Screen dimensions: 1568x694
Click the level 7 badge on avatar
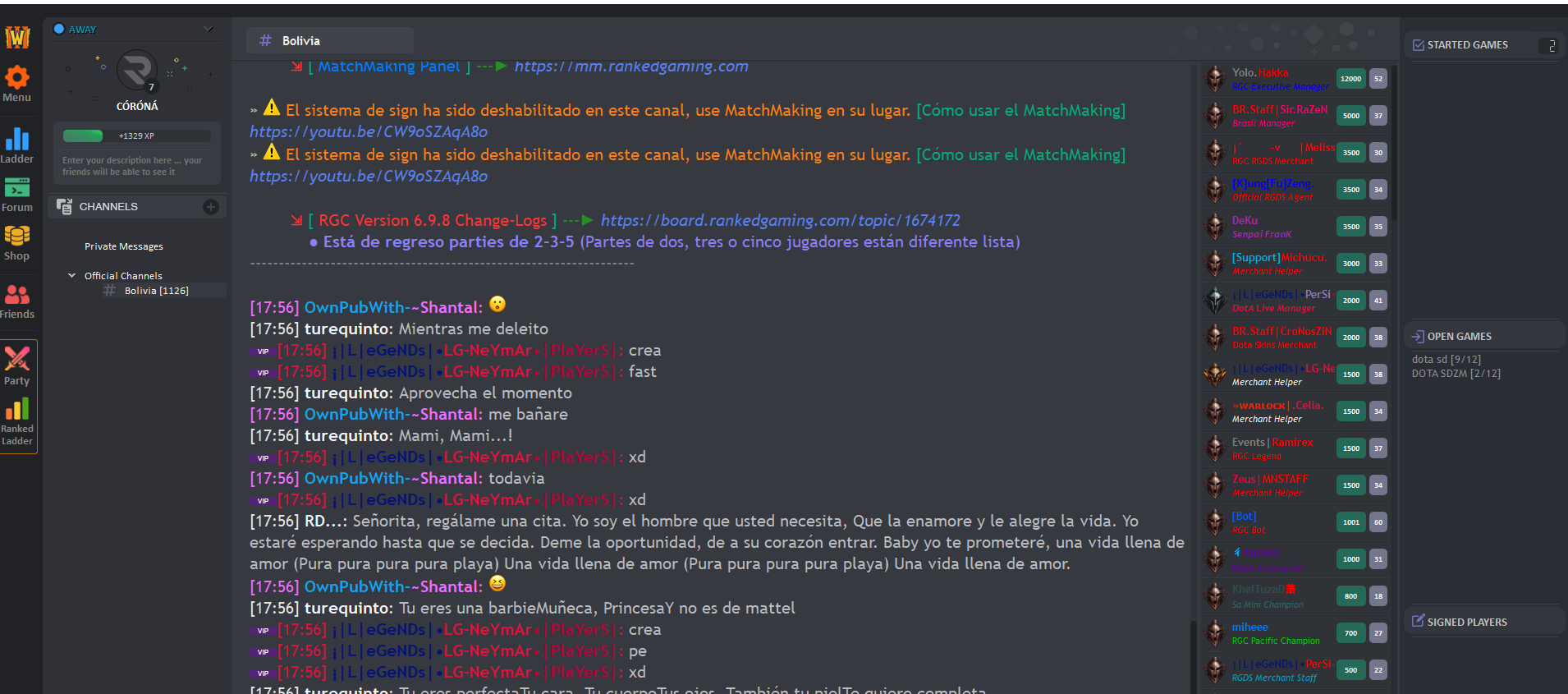click(x=151, y=86)
